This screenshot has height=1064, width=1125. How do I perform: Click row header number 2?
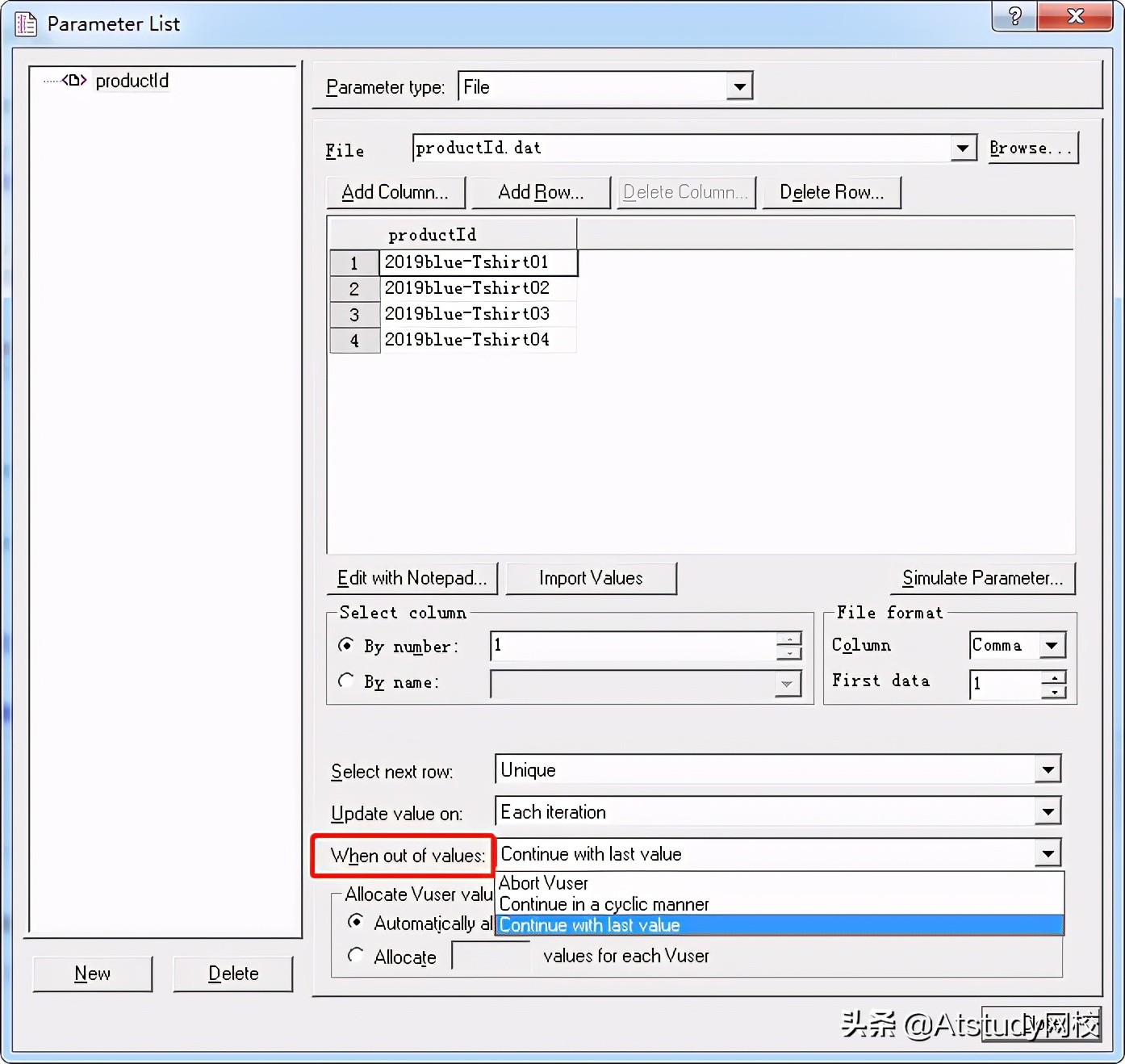coord(354,289)
